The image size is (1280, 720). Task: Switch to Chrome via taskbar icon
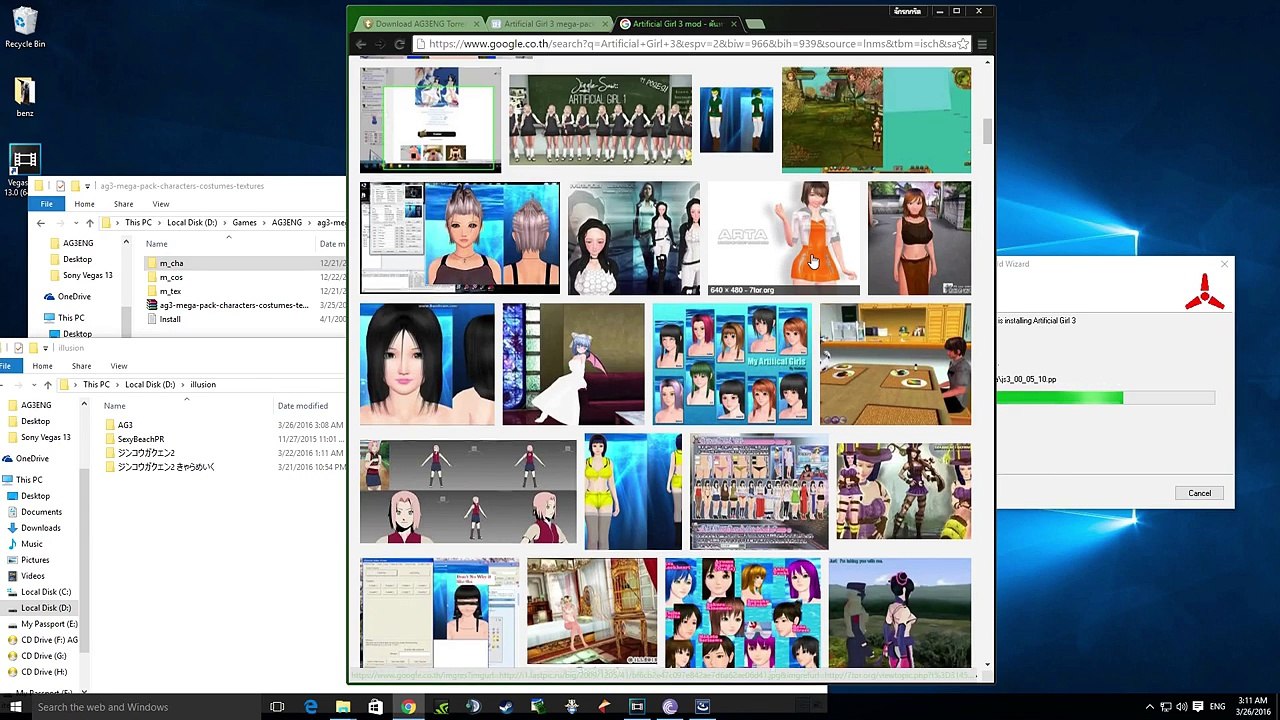click(x=408, y=707)
